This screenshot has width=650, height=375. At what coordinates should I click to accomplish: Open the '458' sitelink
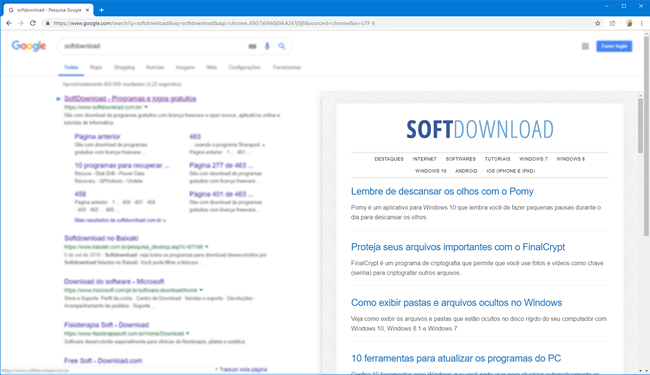click(x=80, y=194)
